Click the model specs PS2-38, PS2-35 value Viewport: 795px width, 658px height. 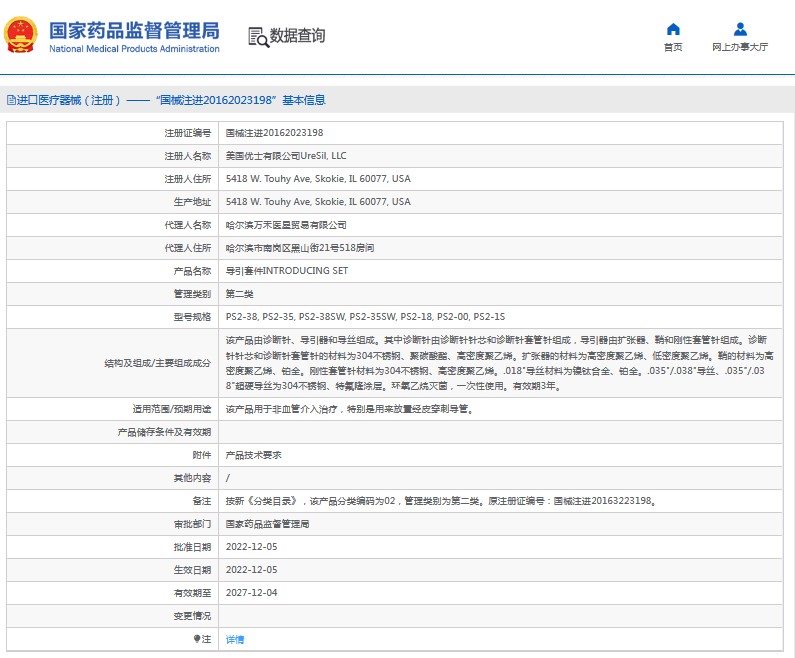pos(365,316)
